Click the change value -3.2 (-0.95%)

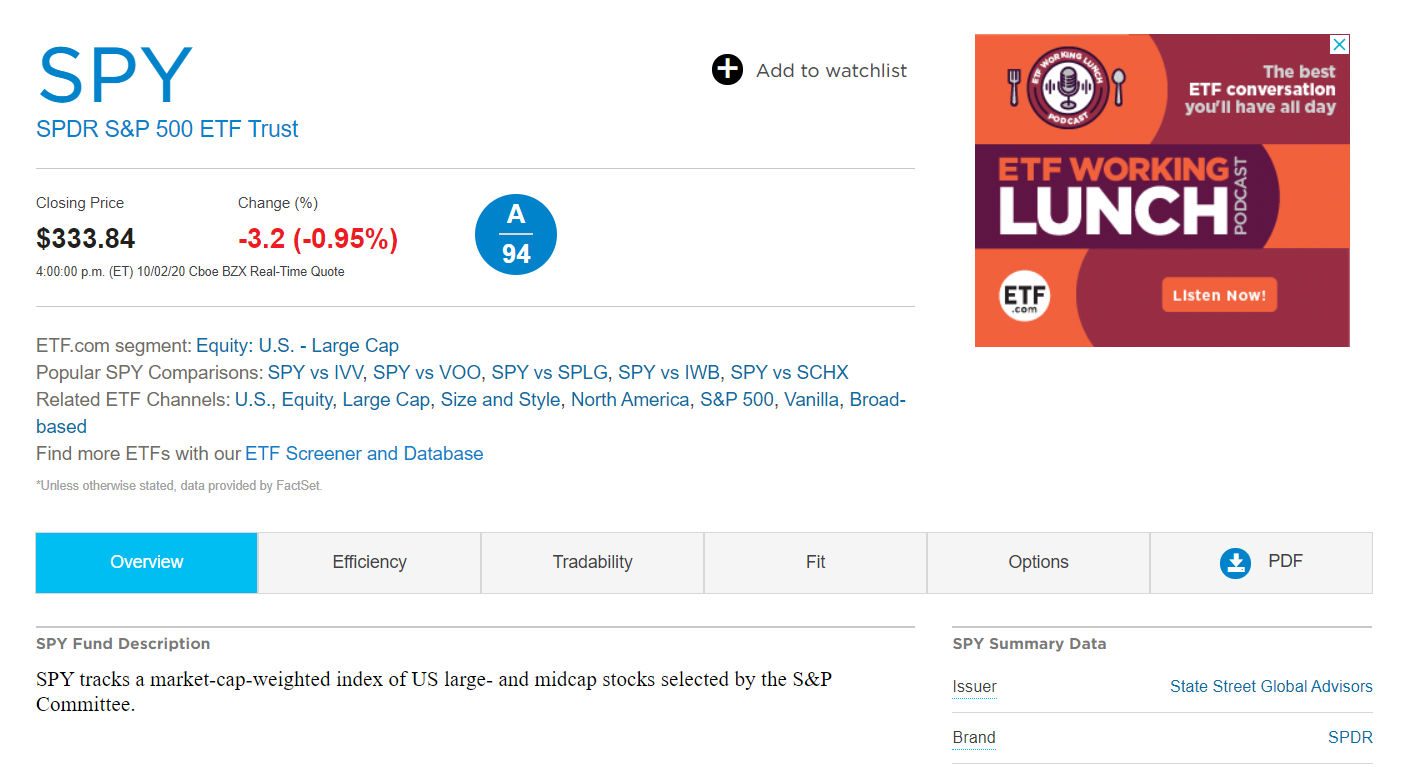coord(318,239)
